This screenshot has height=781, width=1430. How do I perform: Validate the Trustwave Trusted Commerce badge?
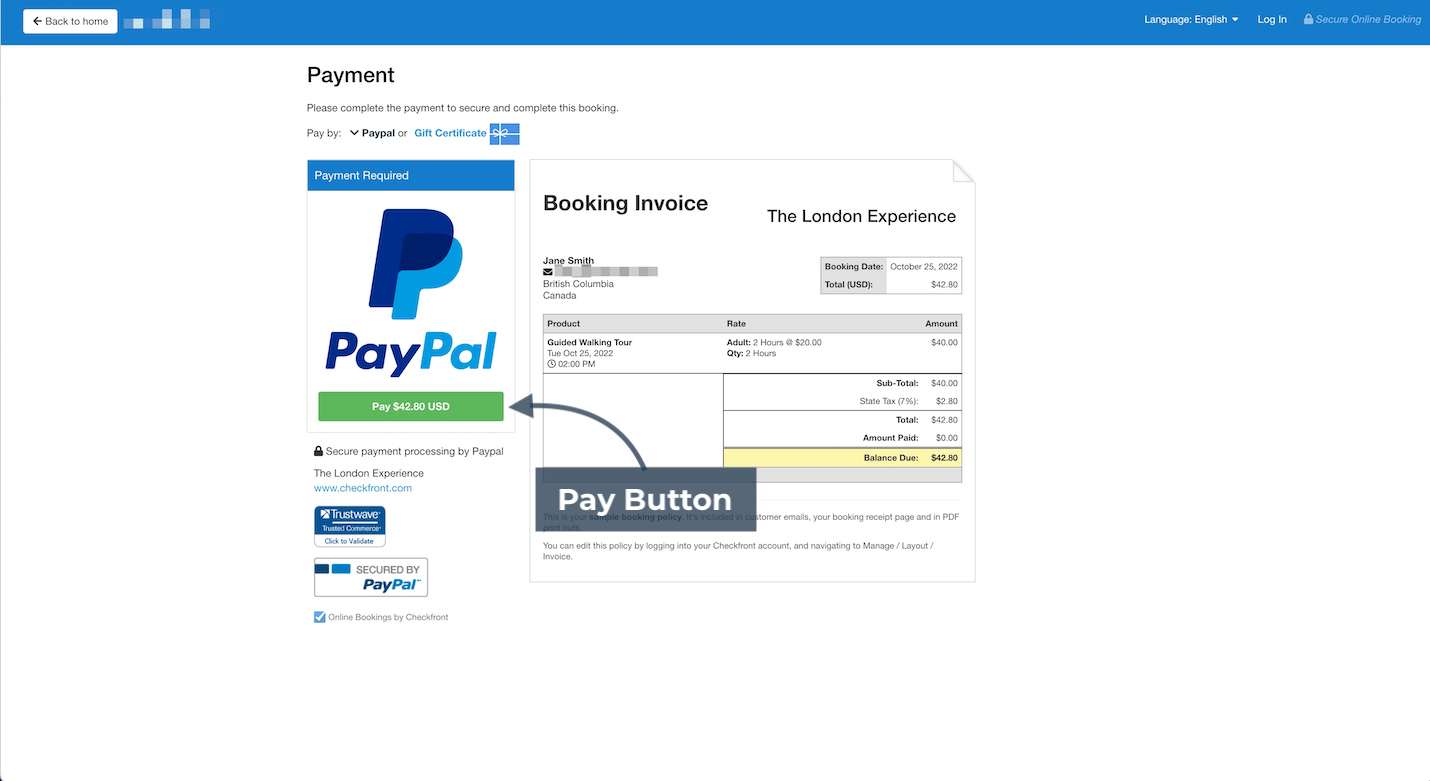[x=349, y=526]
